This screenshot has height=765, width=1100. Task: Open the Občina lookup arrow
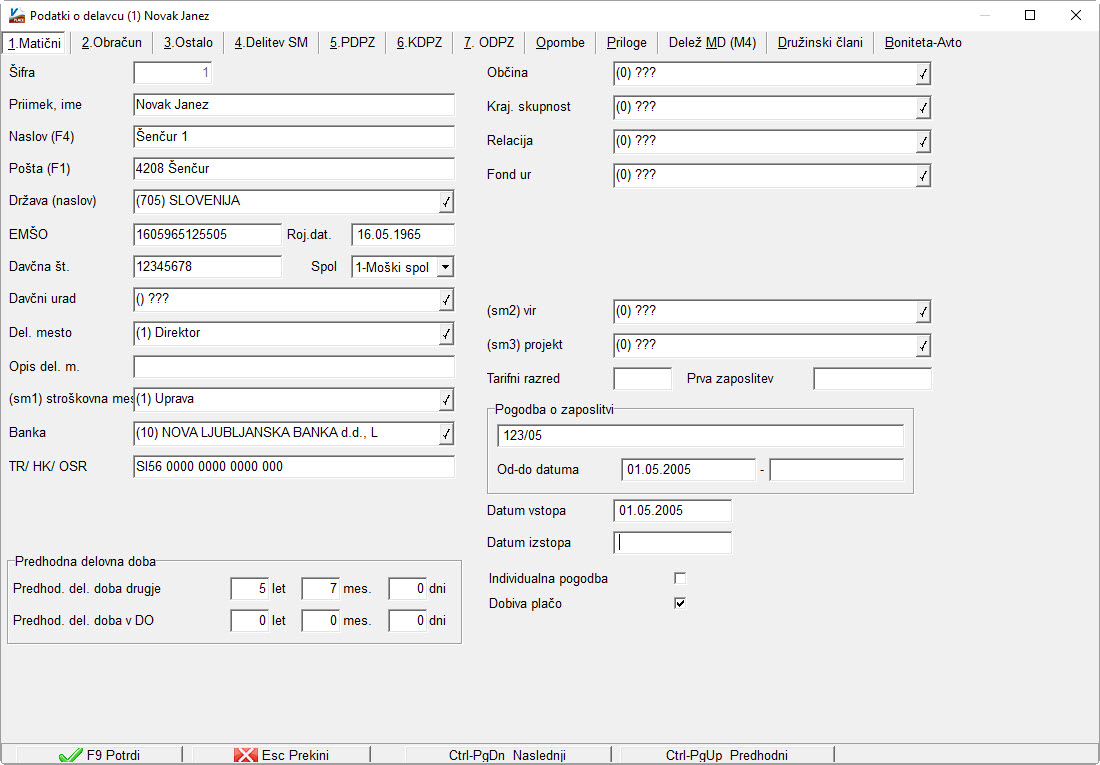[923, 74]
